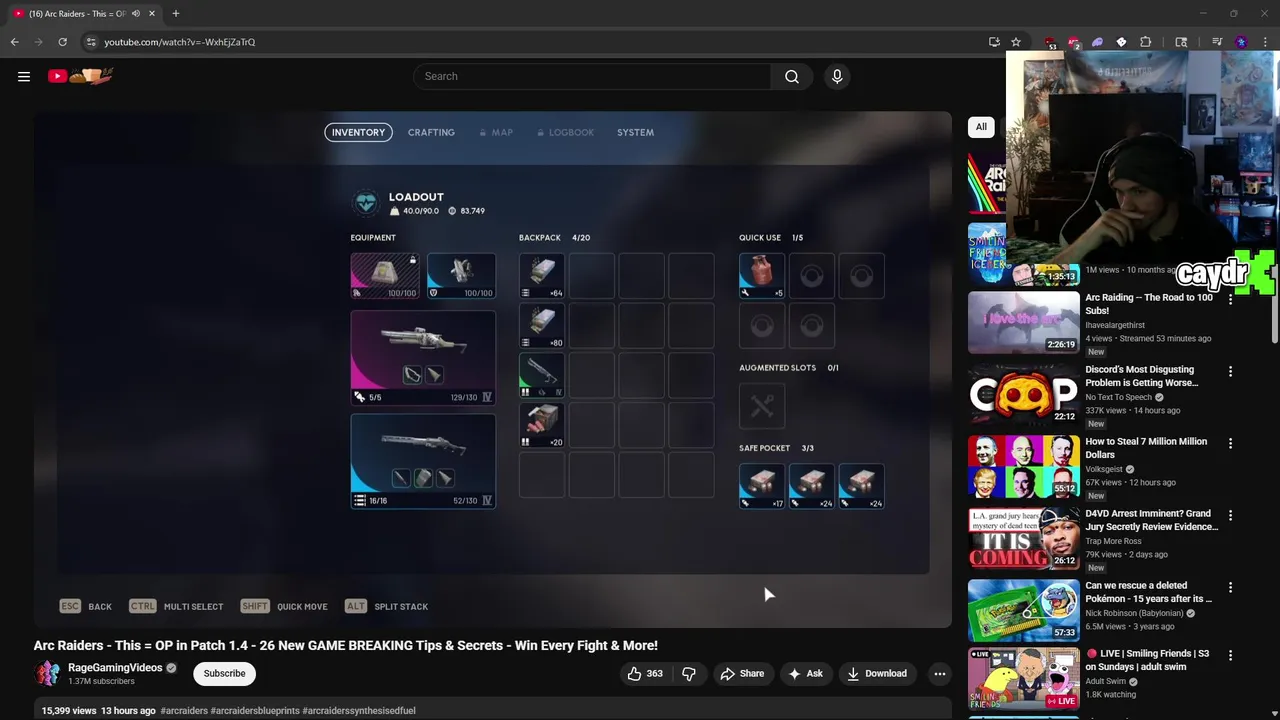This screenshot has height=720, width=1280.
Task: Click backpack item with count x64
Action: point(542,276)
